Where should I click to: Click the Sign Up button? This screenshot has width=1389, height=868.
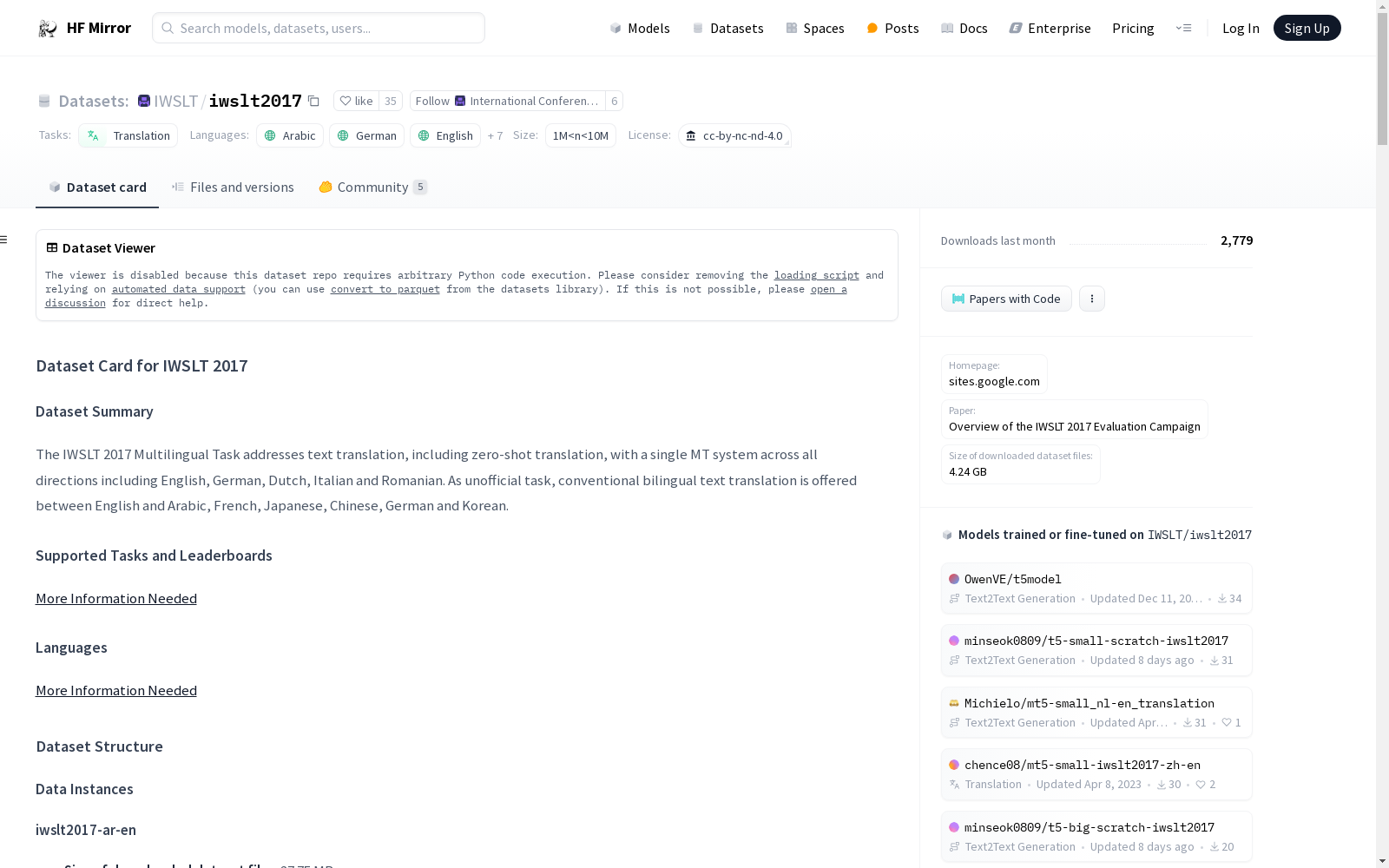[1307, 28]
